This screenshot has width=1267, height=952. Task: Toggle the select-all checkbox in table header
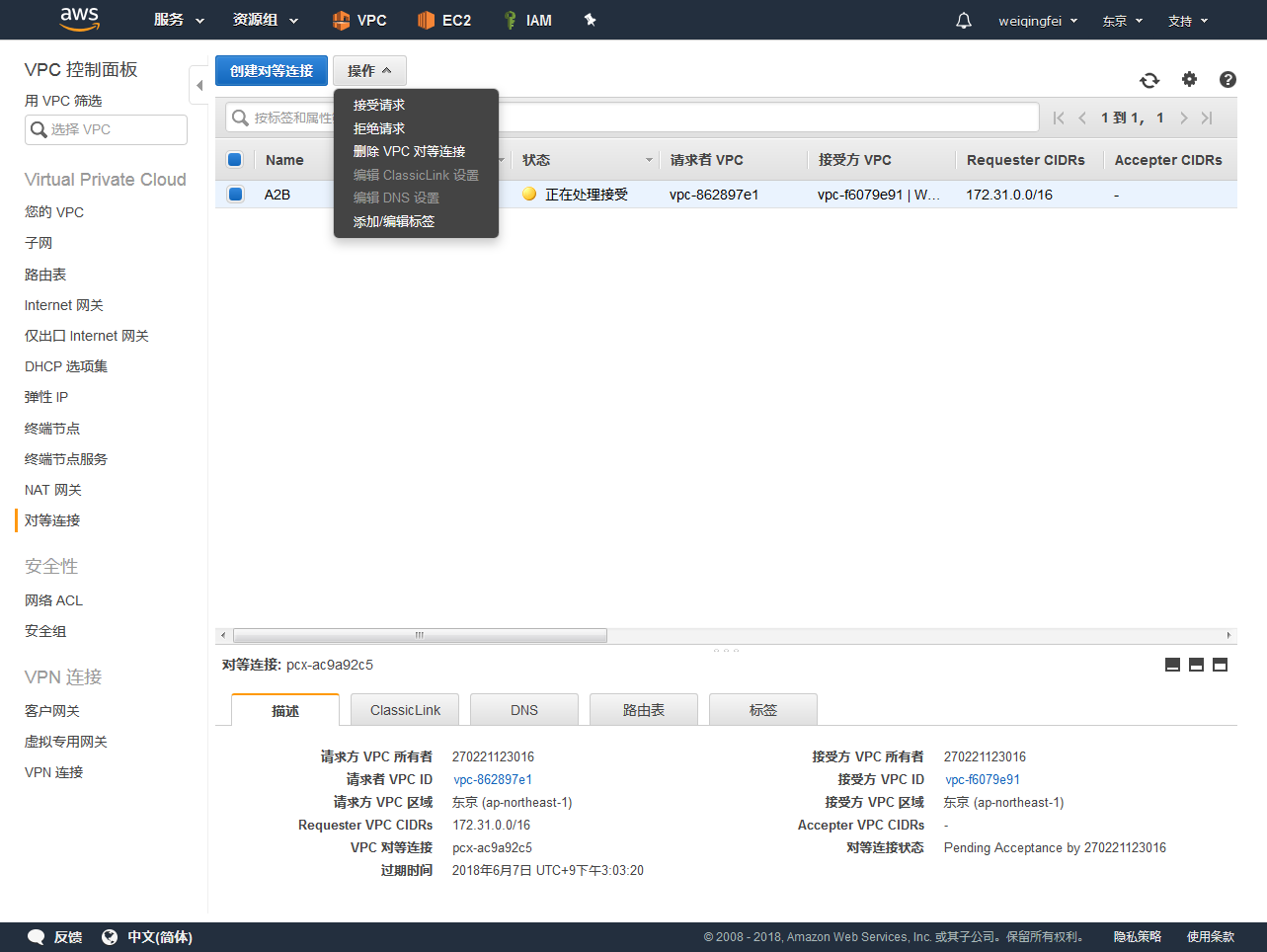[235, 160]
